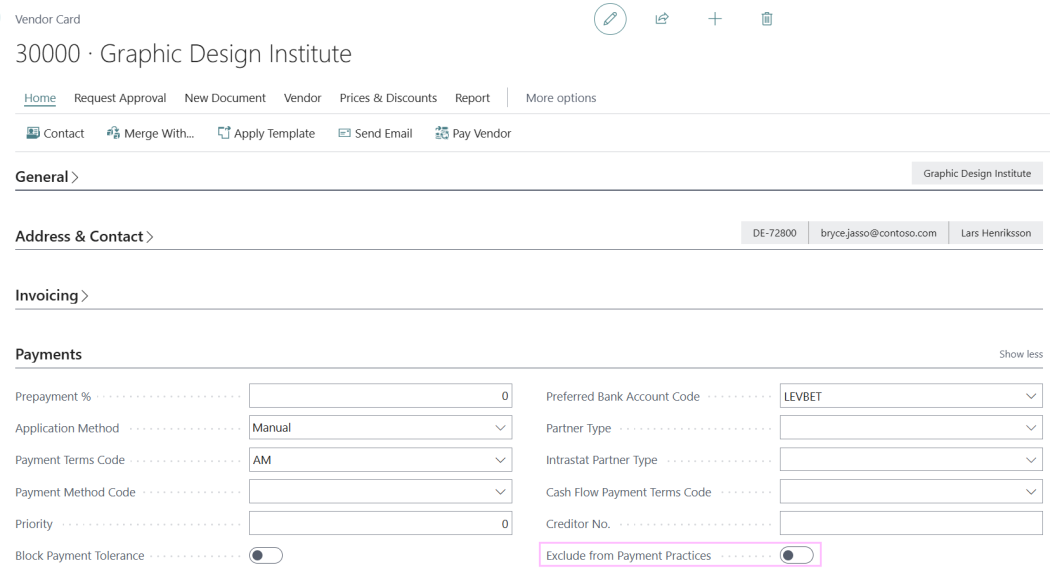Expand the Address & Contact section
Image resolution: width=1050 pixels, height=568 pixels.
[84, 236]
